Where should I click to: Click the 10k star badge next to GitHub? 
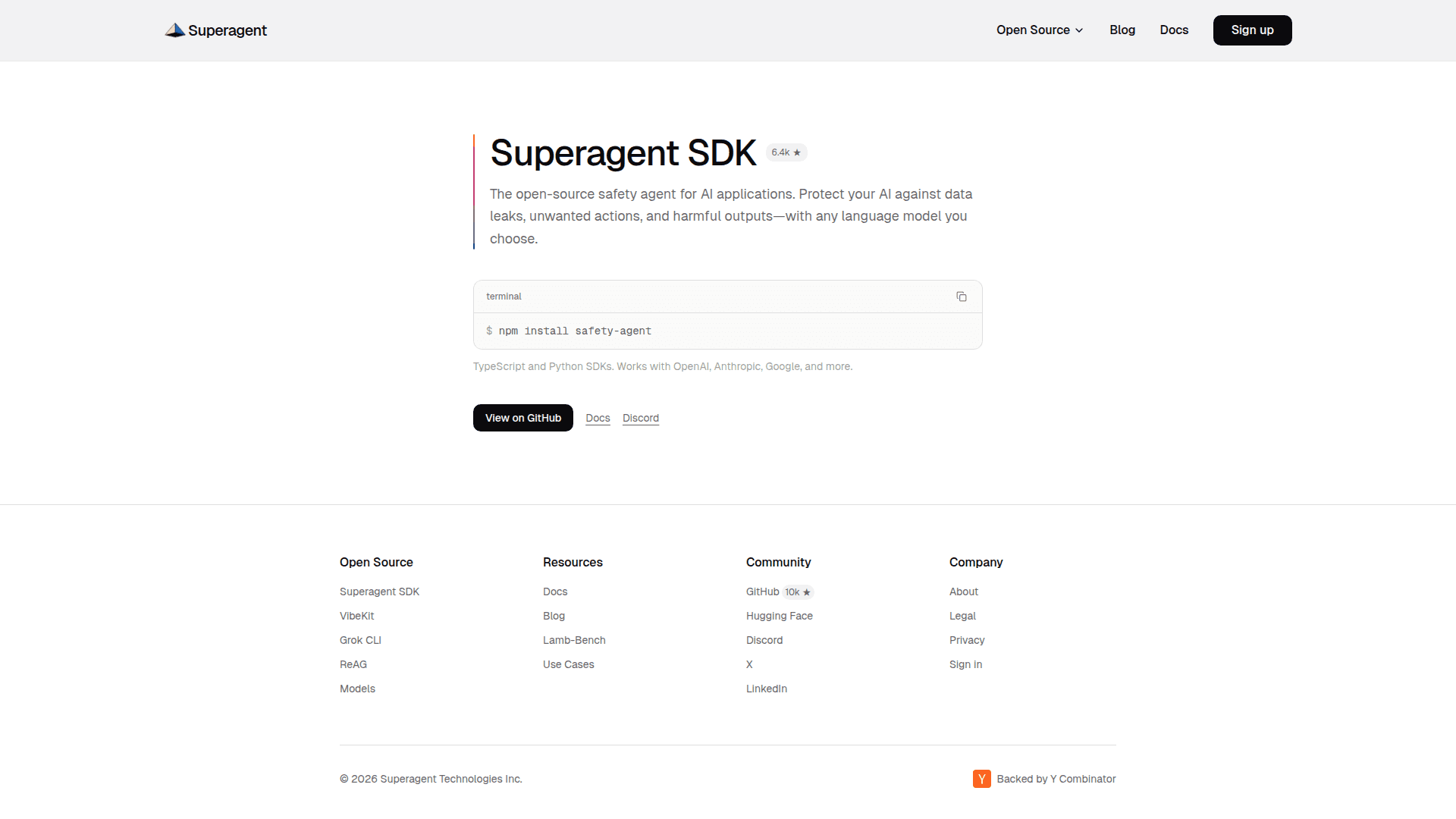click(798, 592)
